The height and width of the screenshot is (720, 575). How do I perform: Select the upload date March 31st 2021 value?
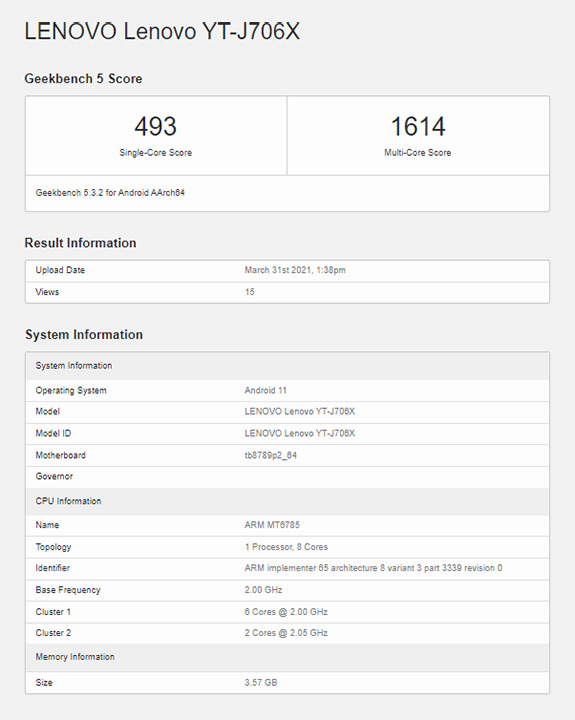(x=295, y=270)
